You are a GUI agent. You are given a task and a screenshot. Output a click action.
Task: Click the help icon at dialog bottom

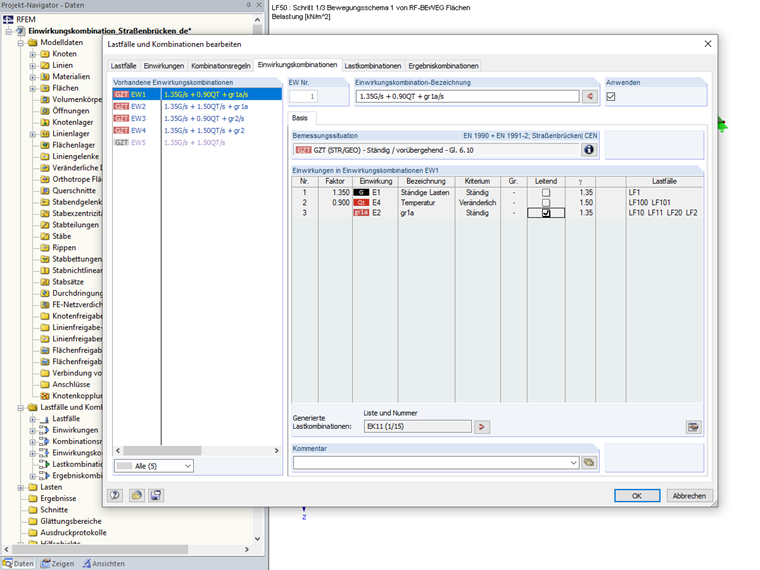tap(115, 495)
